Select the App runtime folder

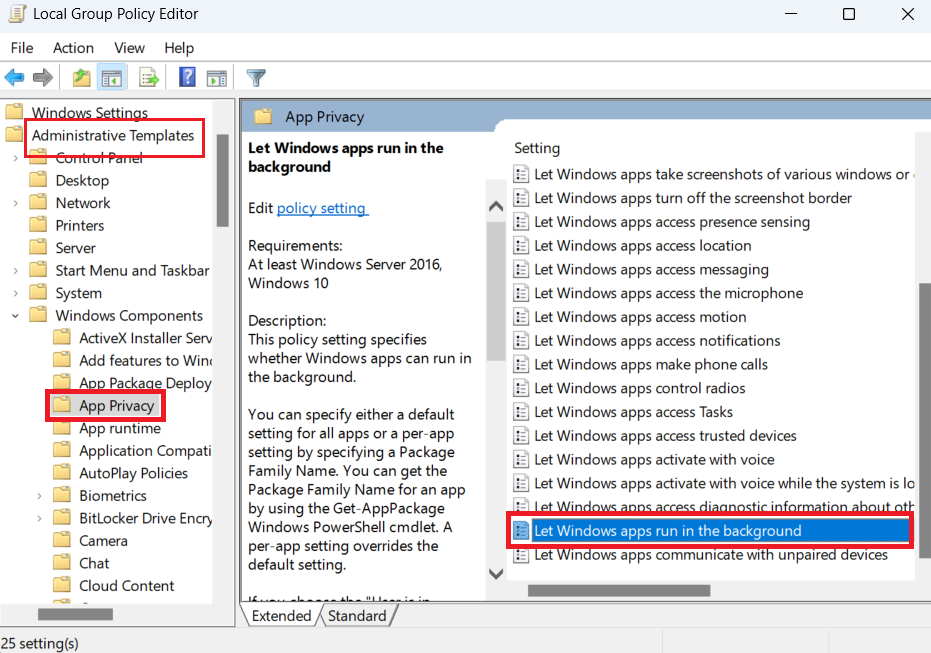click(120, 428)
